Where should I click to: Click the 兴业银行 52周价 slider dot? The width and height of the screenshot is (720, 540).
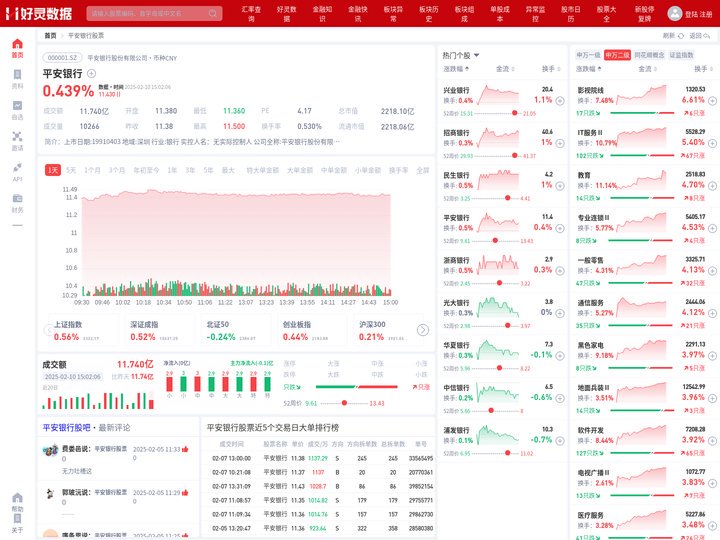click(x=515, y=113)
